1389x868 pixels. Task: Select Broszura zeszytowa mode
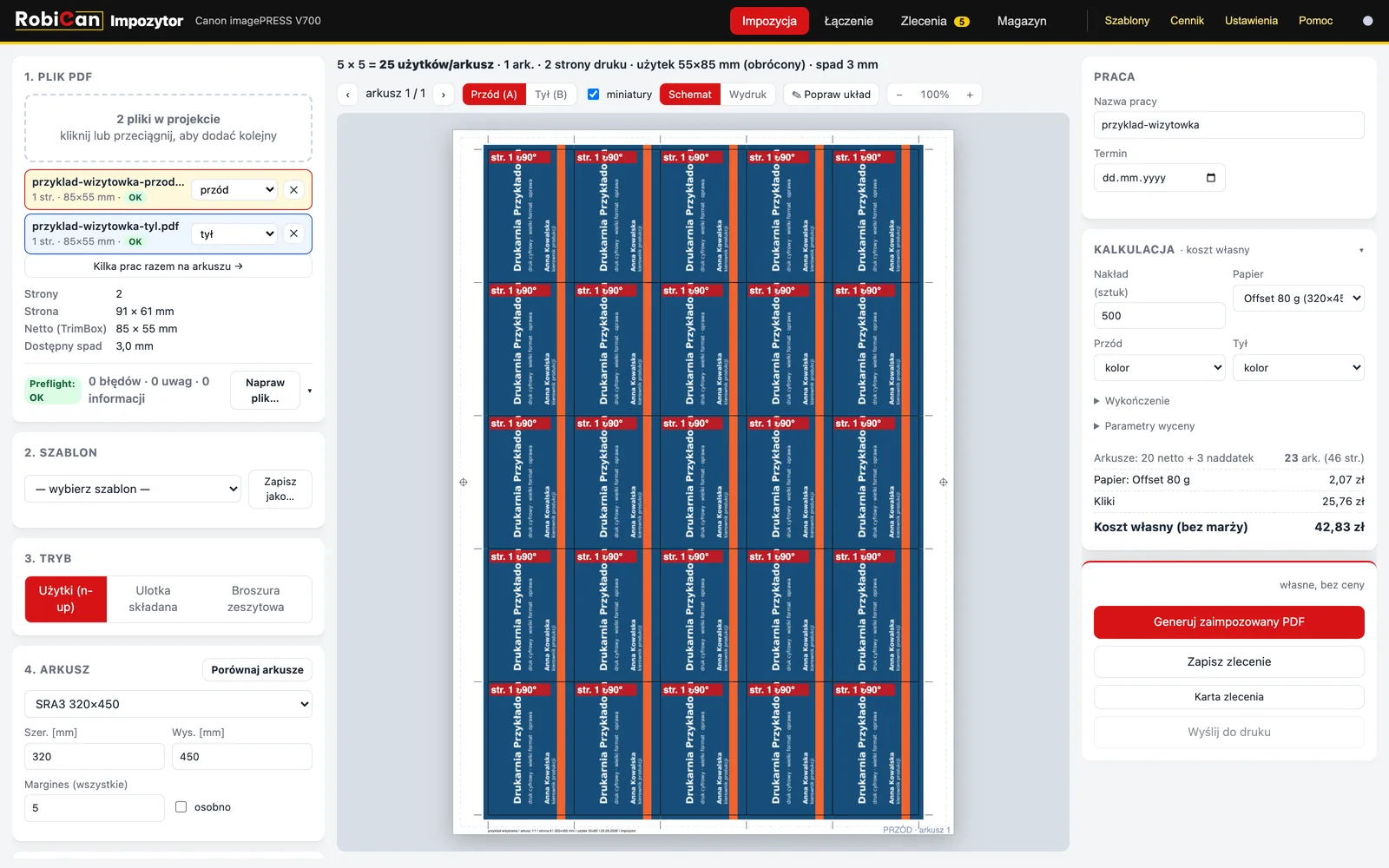coord(256,599)
